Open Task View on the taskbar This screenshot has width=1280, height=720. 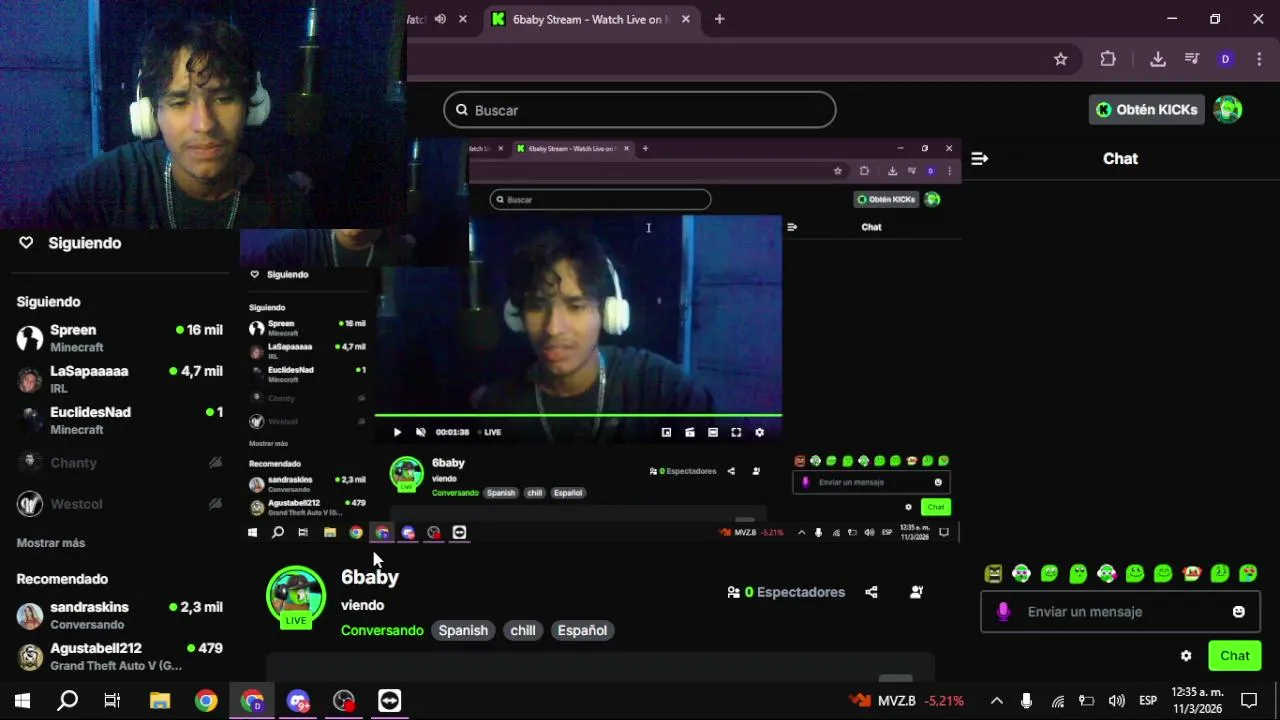[x=112, y=700]
